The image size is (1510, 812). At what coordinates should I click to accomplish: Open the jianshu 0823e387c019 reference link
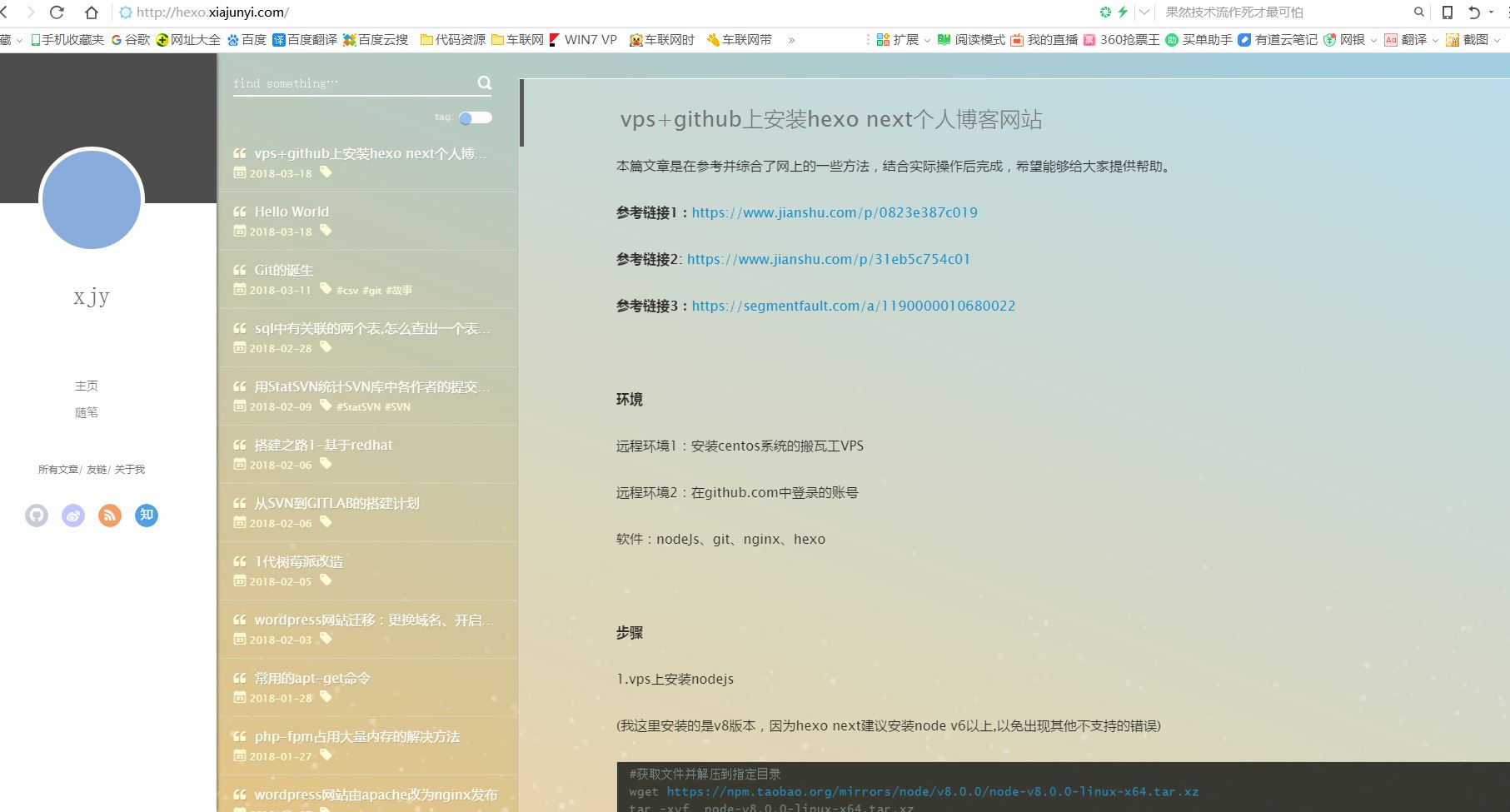click(835, 212)
